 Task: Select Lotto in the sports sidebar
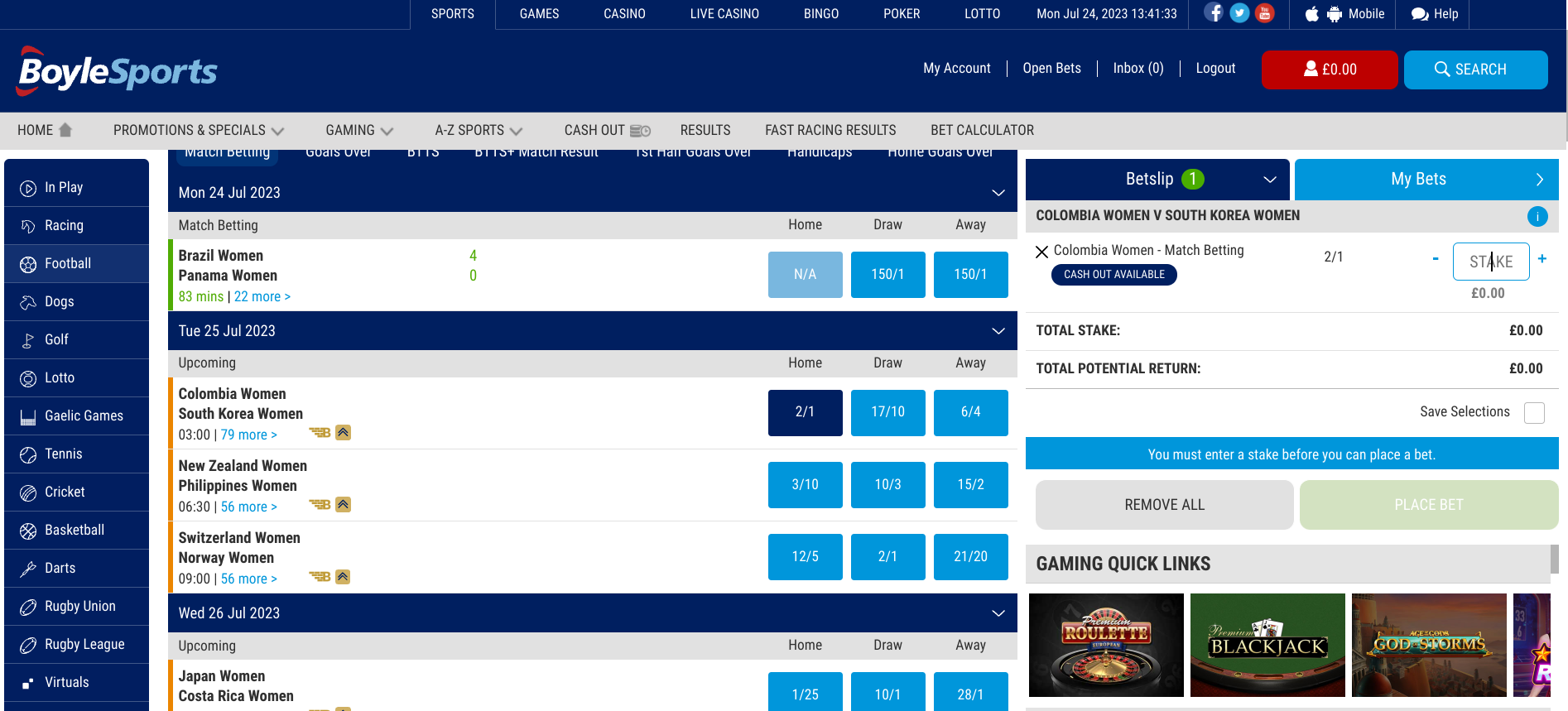tap(76, 377)
